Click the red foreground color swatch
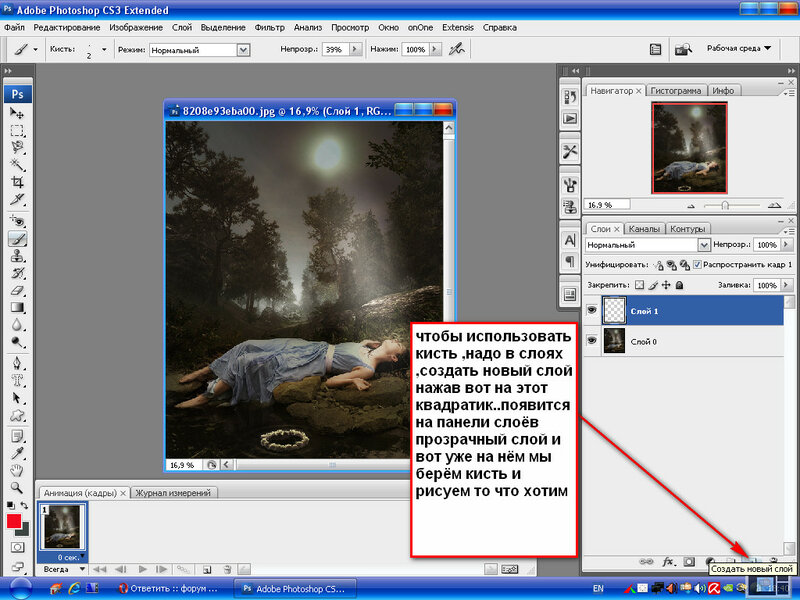The height and width of the screenshot is (600, 800). [x=14, y=522]
